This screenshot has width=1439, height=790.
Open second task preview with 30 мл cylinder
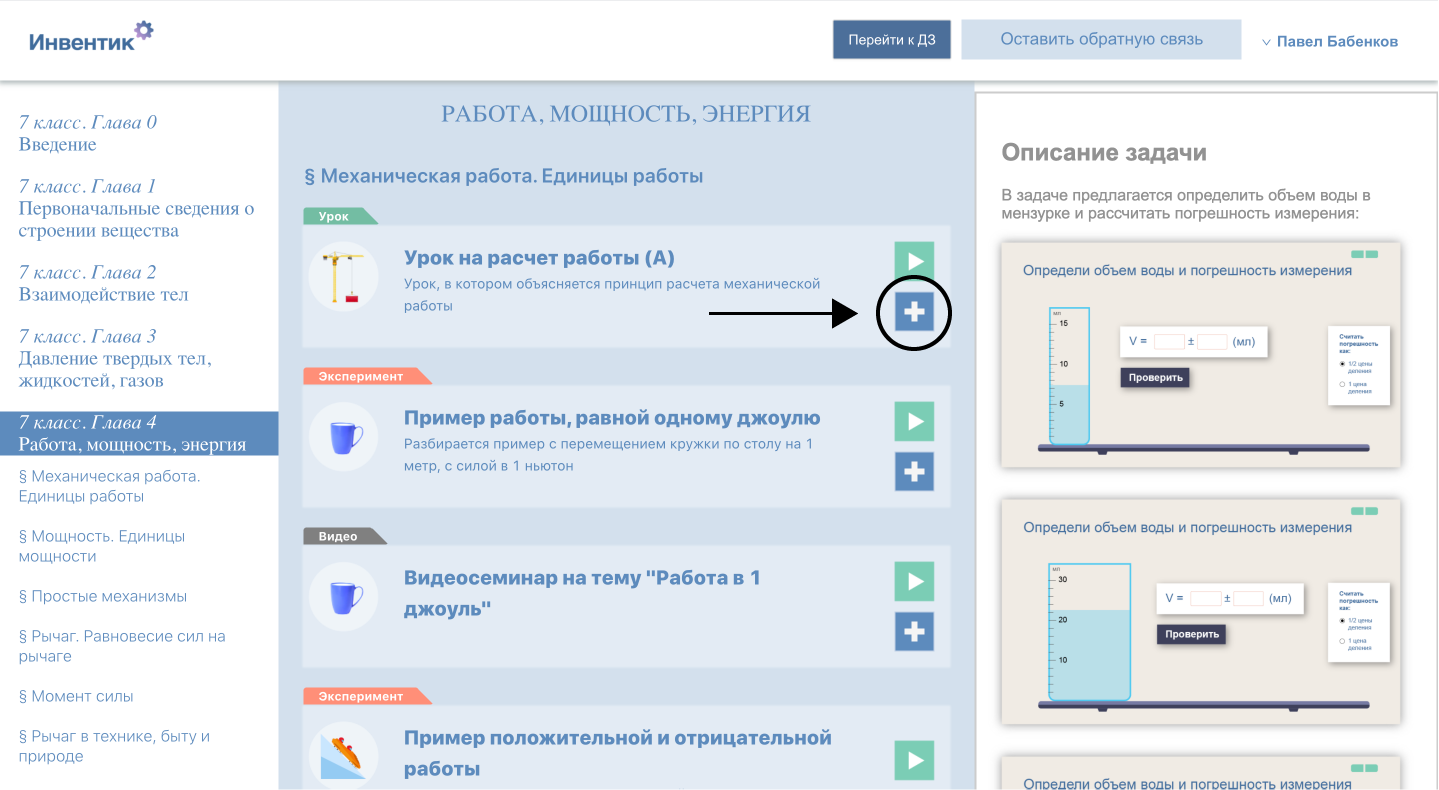click(x=1201, y=612)
